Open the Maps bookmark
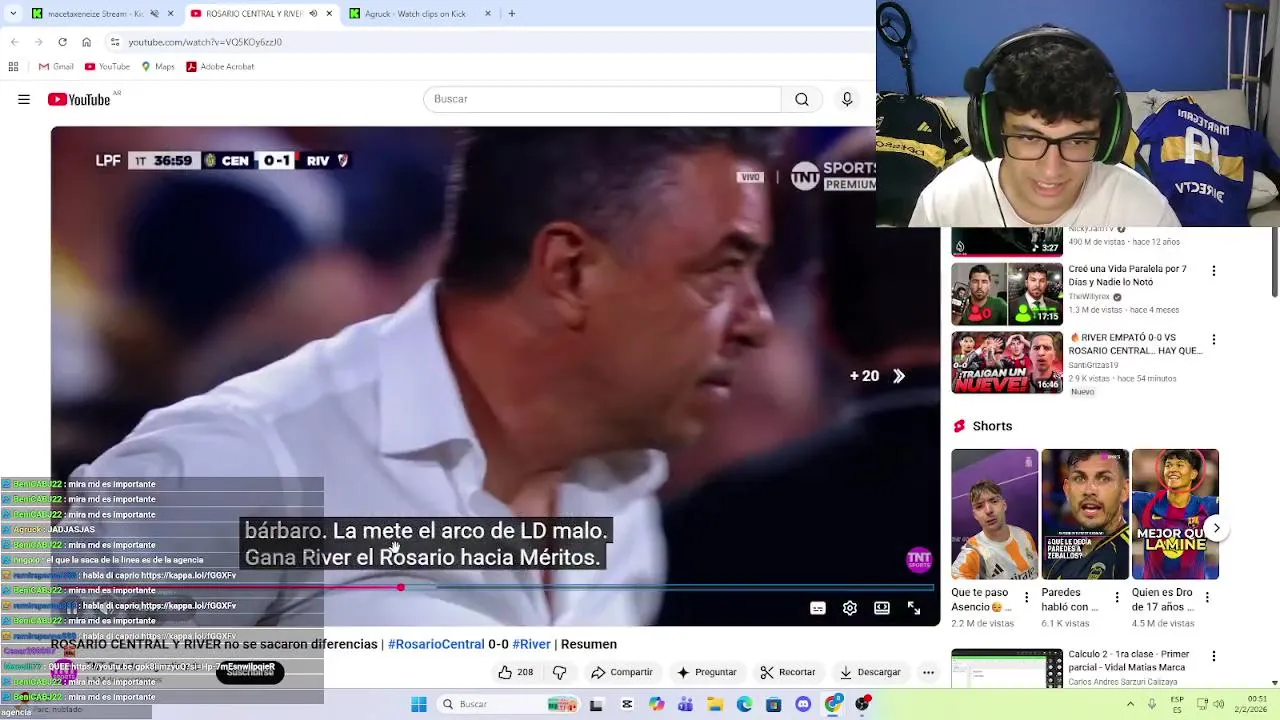1280x720 pixels. pos(158,66)
